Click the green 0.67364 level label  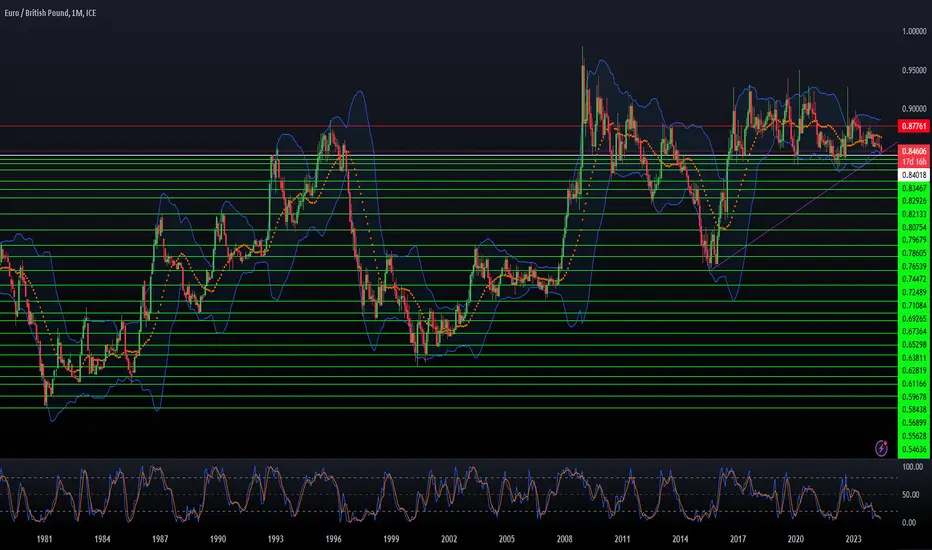(x=914, y=331)
